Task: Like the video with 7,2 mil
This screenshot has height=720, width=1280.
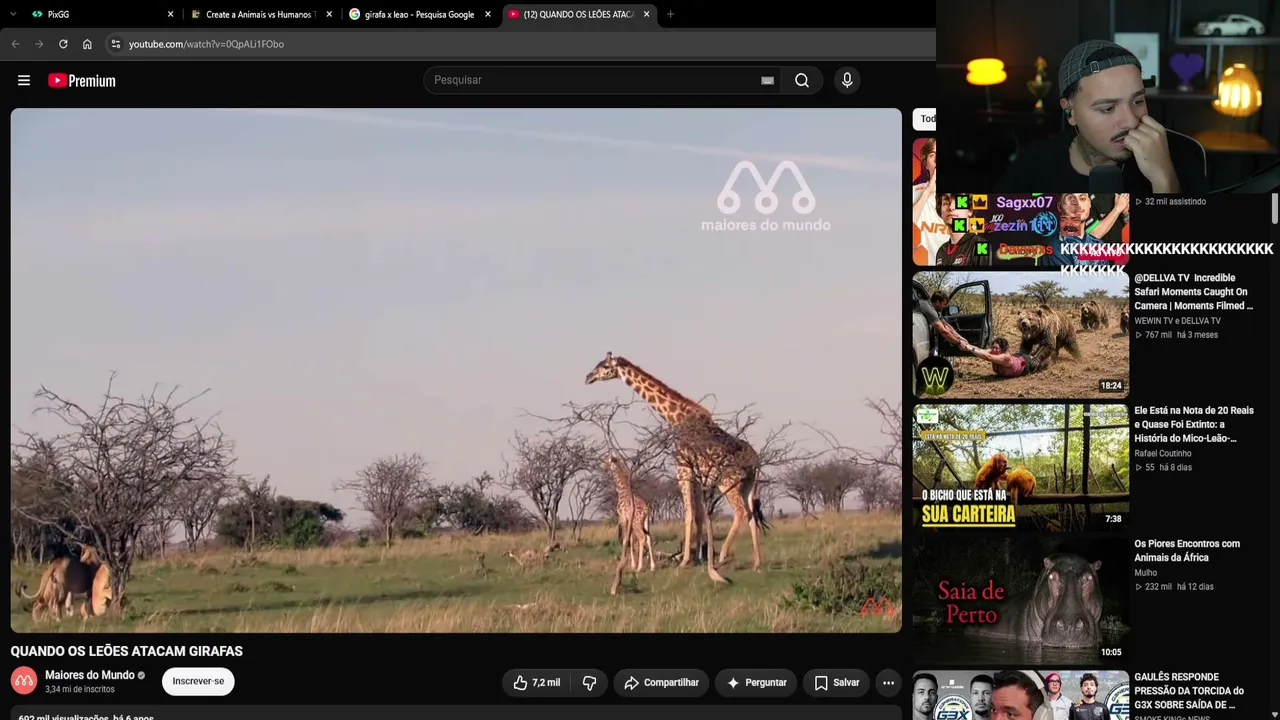Action: (x=537, y=682)
